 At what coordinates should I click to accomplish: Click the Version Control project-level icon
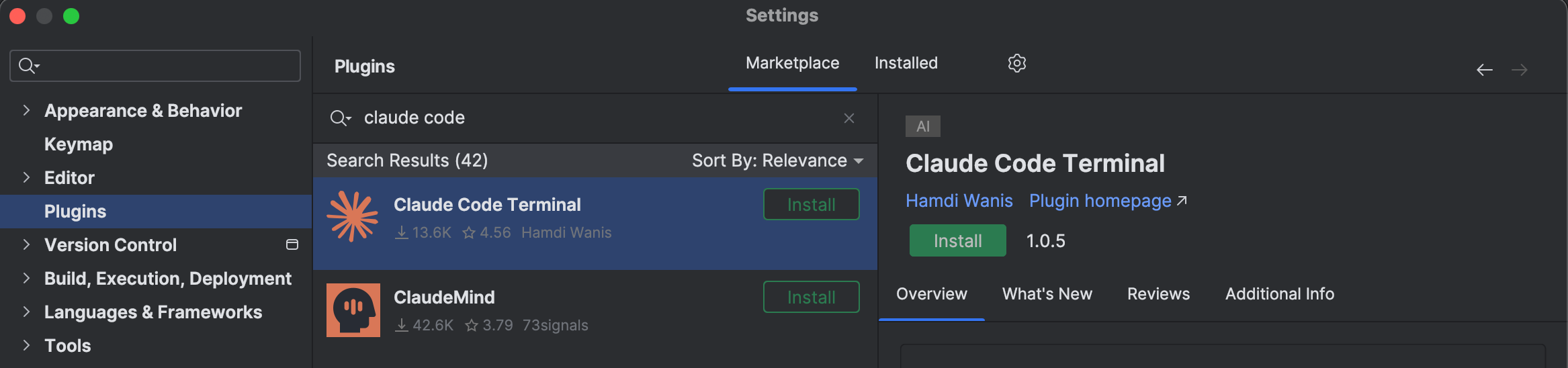pos(292,244)
